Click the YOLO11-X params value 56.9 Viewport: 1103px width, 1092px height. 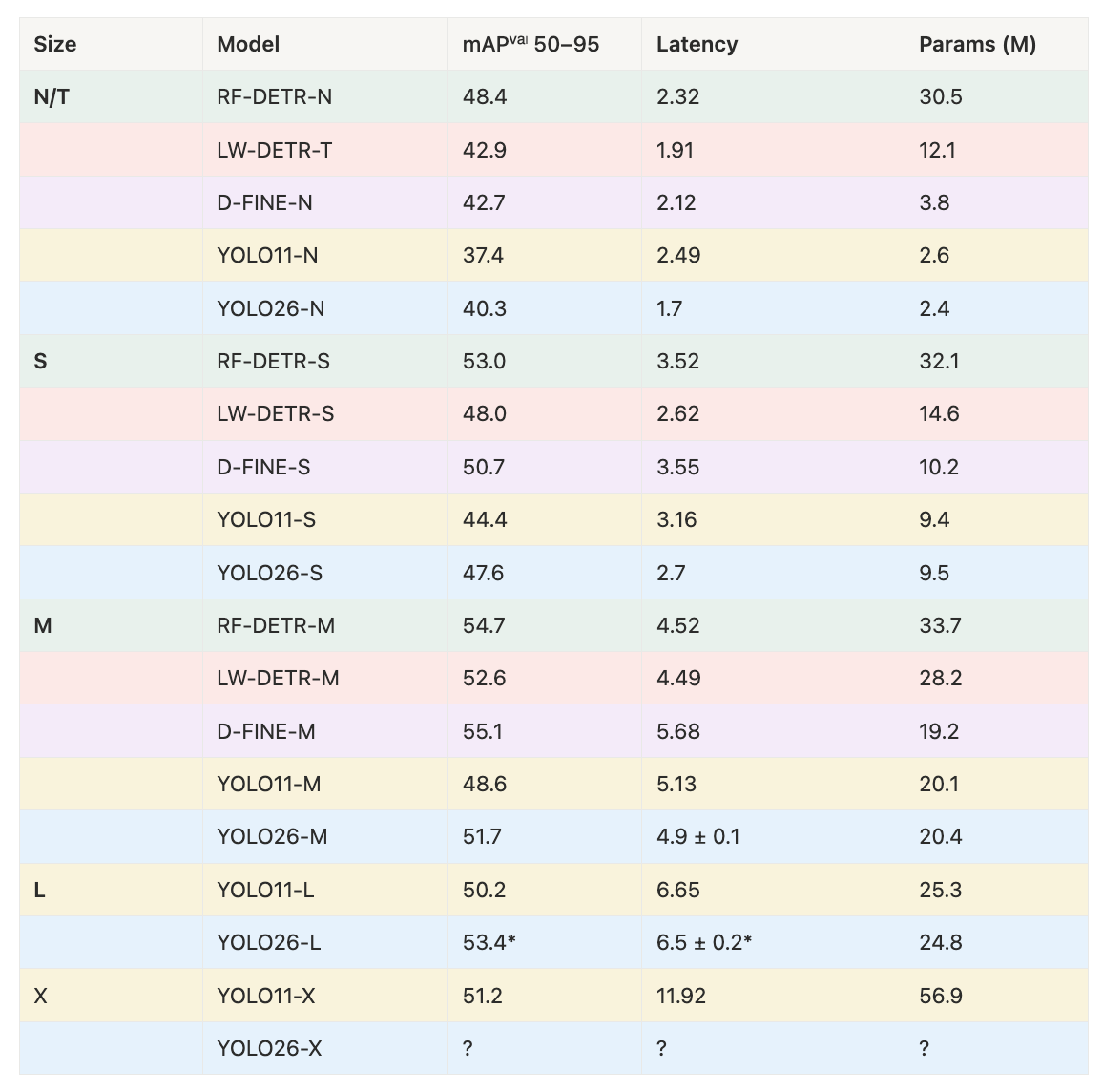[x=940, y=996]
